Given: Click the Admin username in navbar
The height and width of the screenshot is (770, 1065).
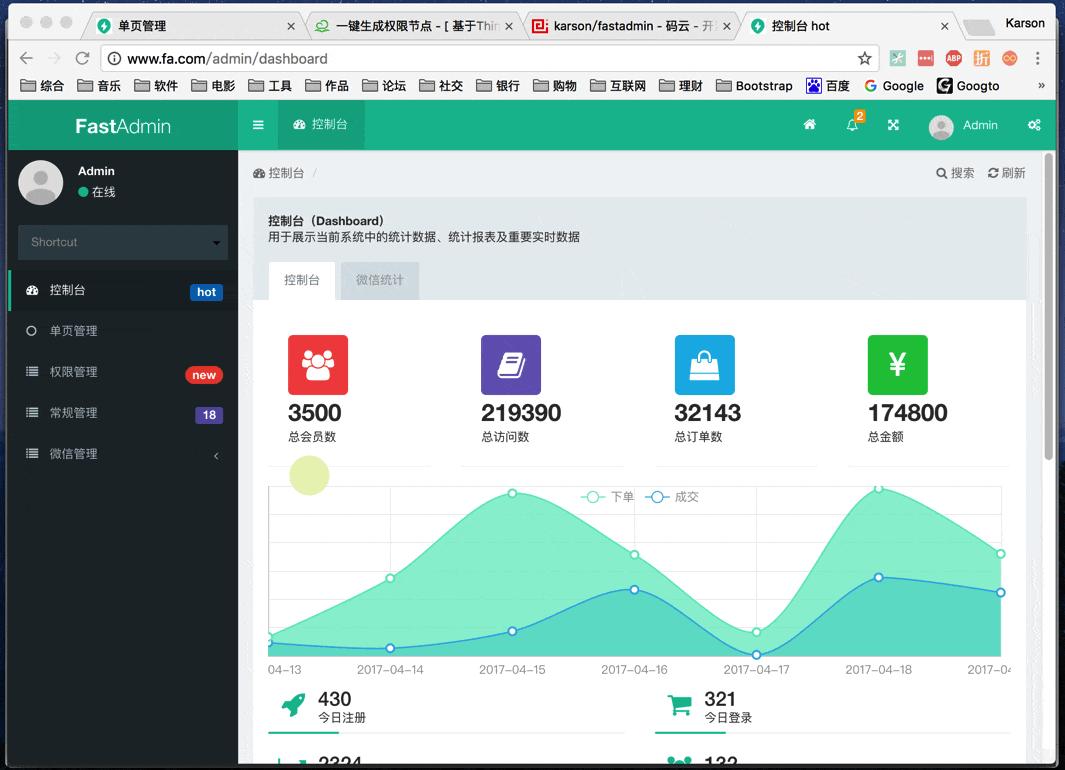Looking at the screenshot, I should (x=980, y=126).
